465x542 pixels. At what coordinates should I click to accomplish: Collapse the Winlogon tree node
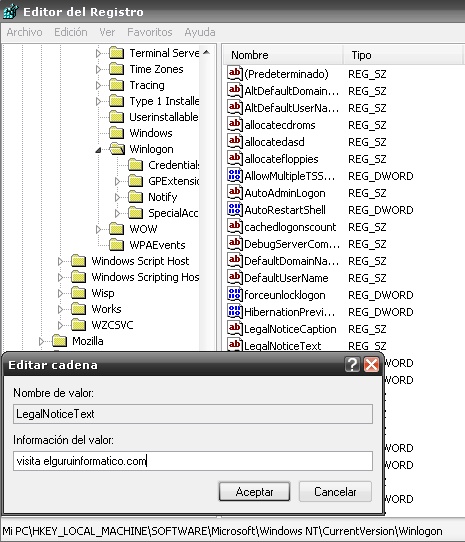point(99,150)
